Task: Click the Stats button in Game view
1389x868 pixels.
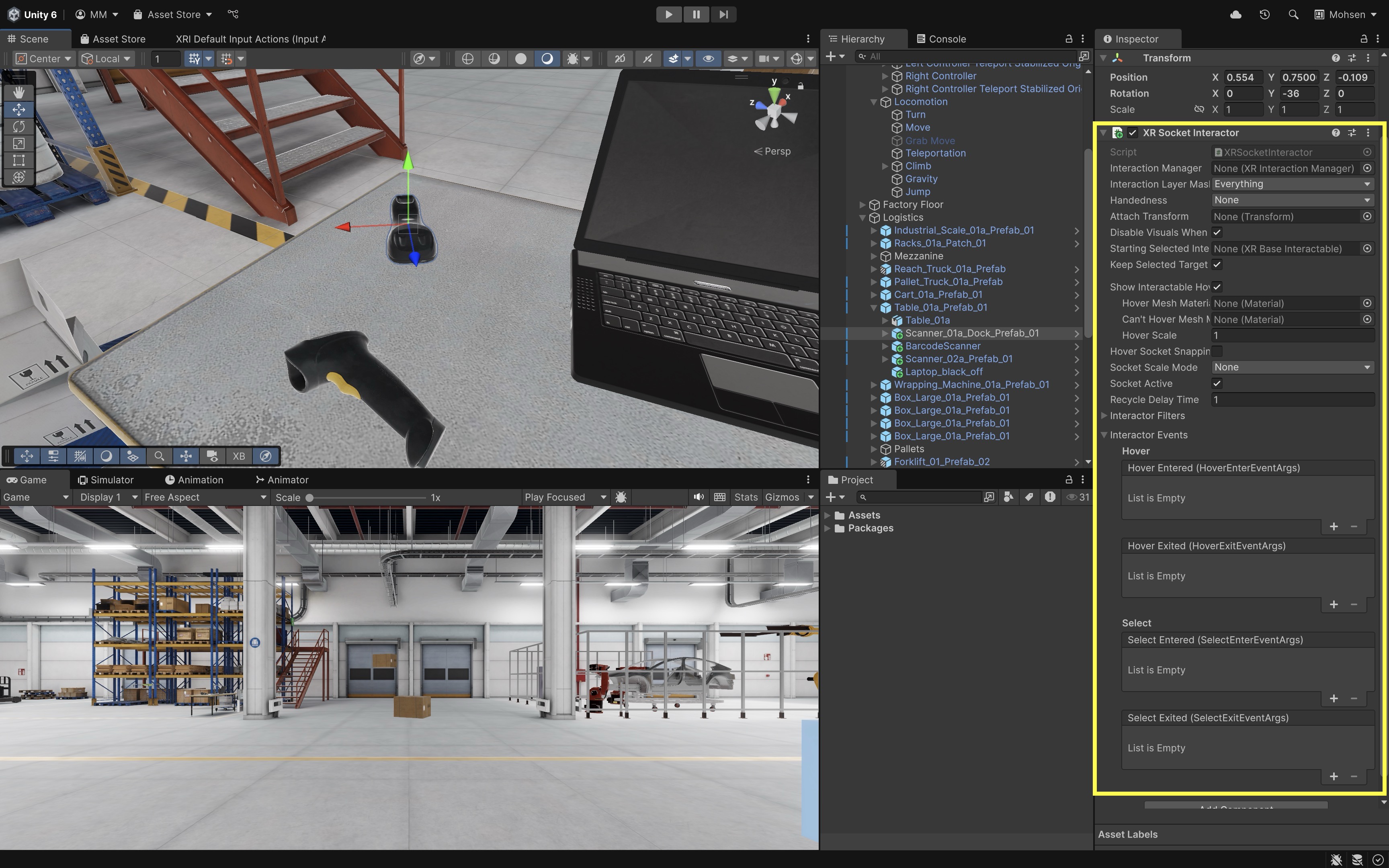Action: pos(746,497)
